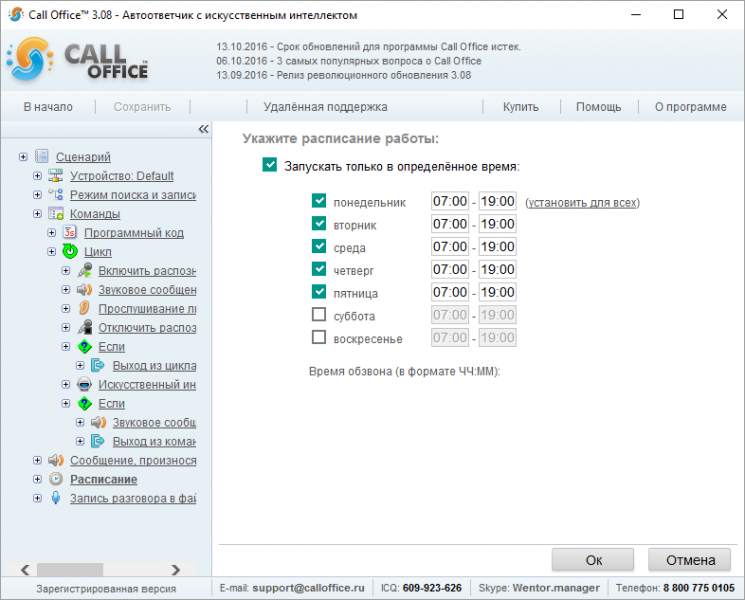Uncheck понедельник checkbox

(x=319, y=200)
